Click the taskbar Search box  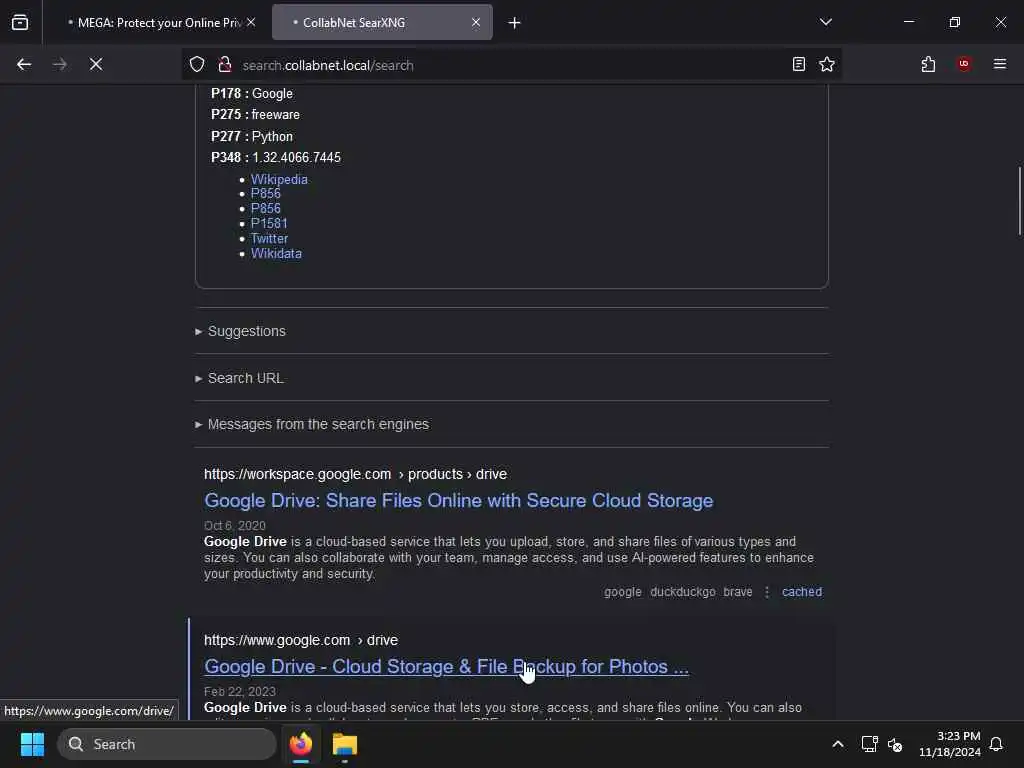pos(167,744)
